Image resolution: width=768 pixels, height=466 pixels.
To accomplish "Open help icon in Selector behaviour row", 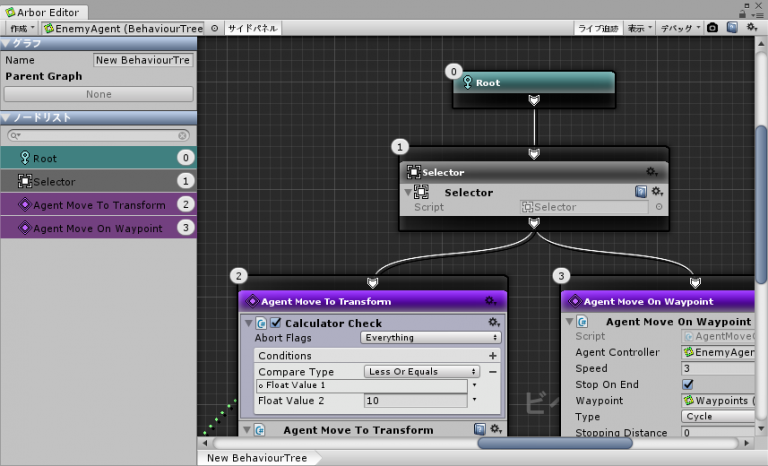I will (641, 192).
